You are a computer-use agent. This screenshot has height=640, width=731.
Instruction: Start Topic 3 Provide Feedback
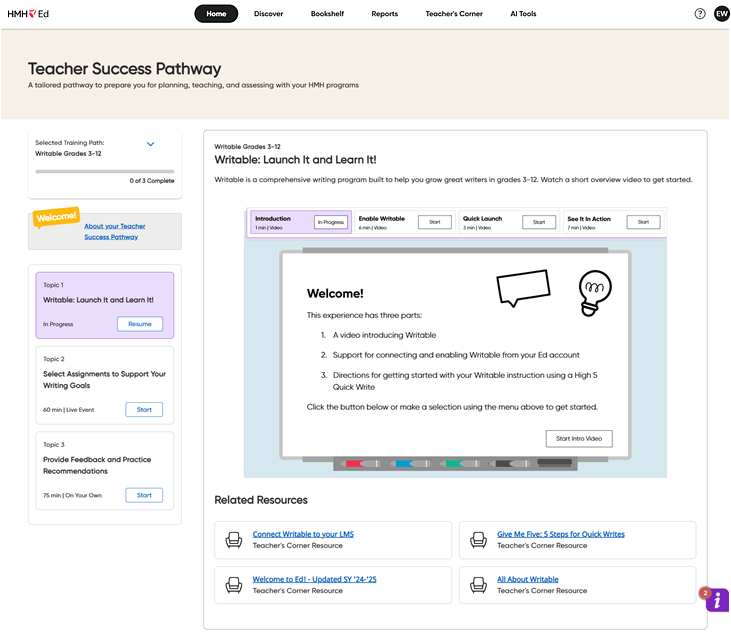[144, 495]
